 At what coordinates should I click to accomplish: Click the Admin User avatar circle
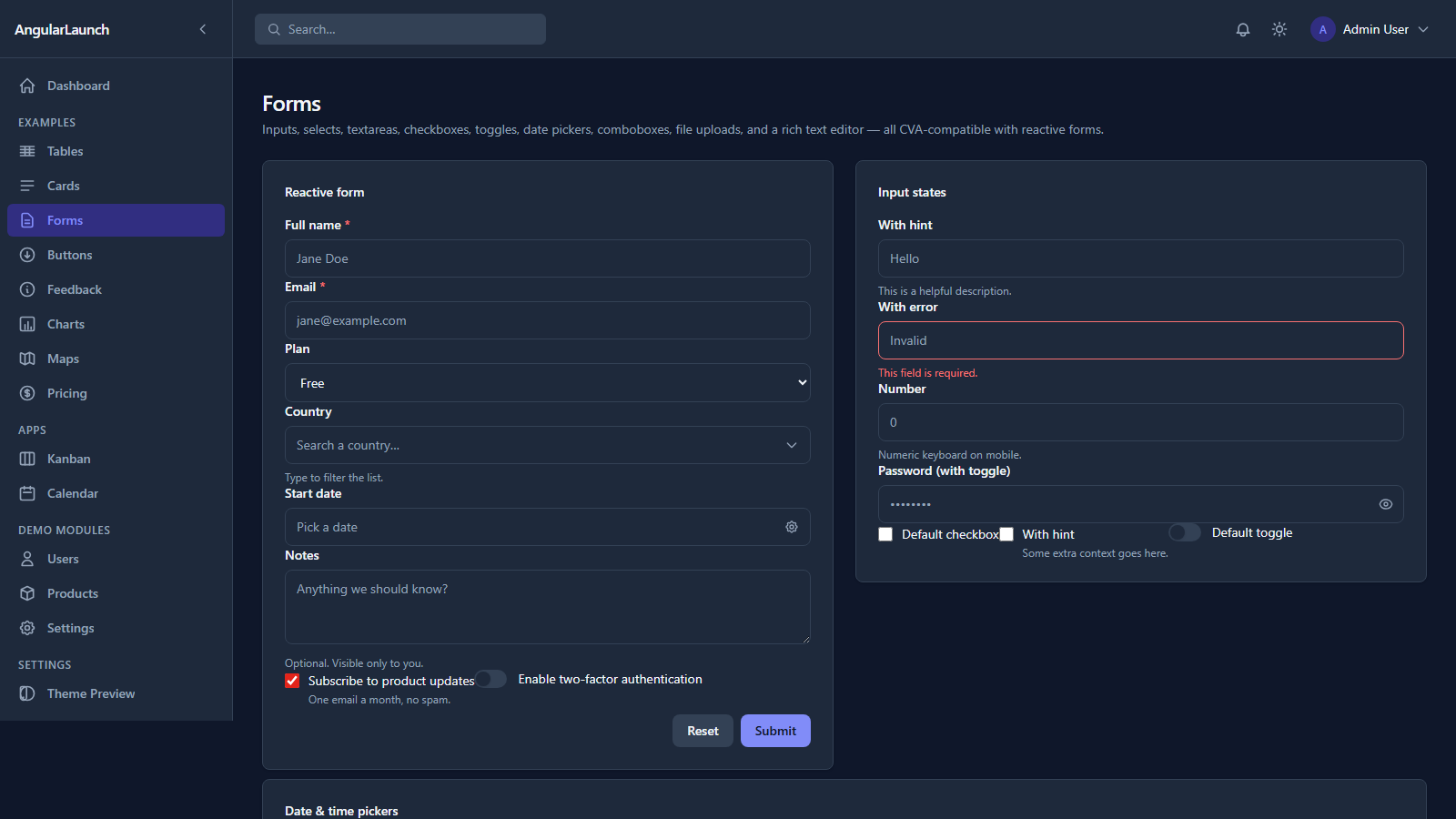1322,29
